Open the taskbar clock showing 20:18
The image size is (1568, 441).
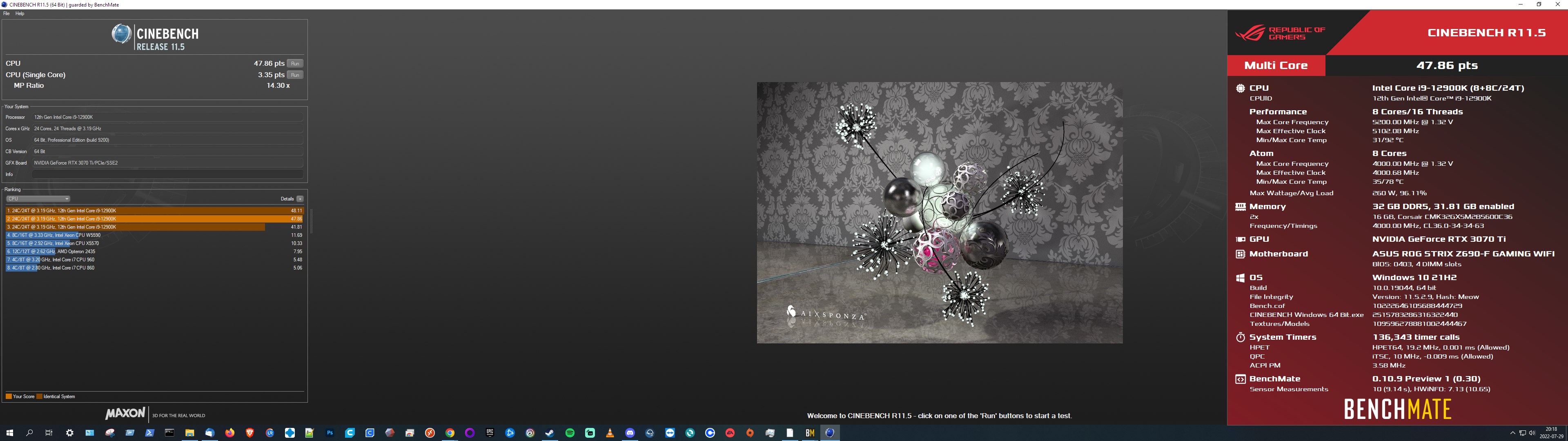(x=1551, y=433)
